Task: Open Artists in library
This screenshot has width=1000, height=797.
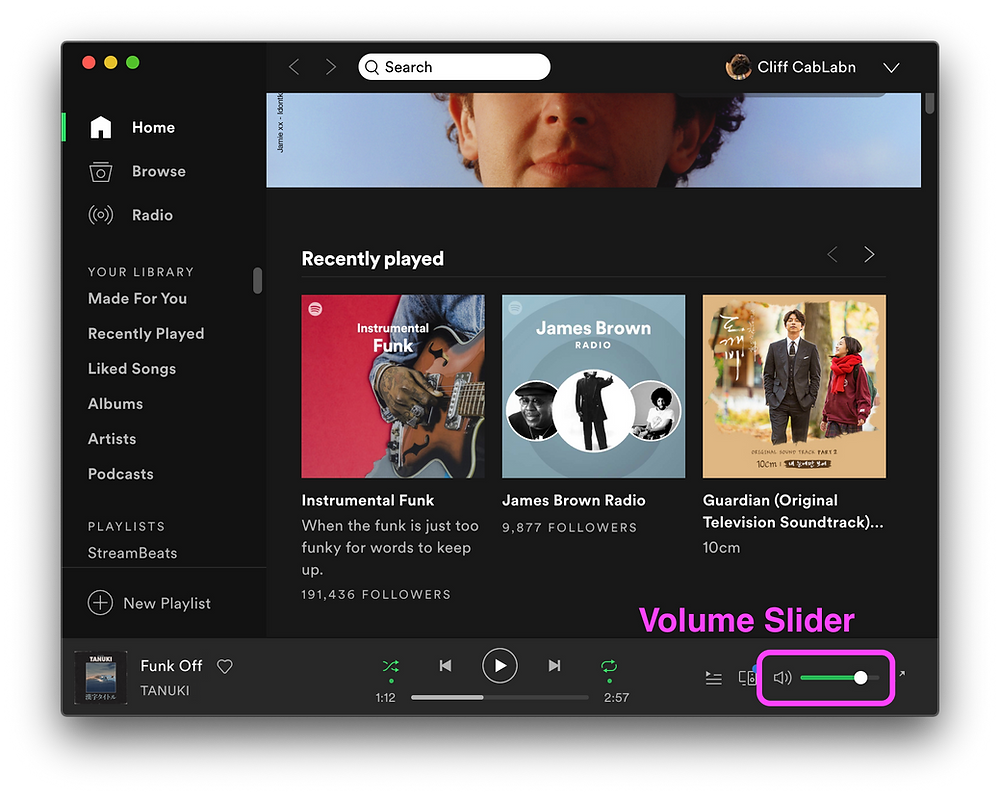Action: 112,439
